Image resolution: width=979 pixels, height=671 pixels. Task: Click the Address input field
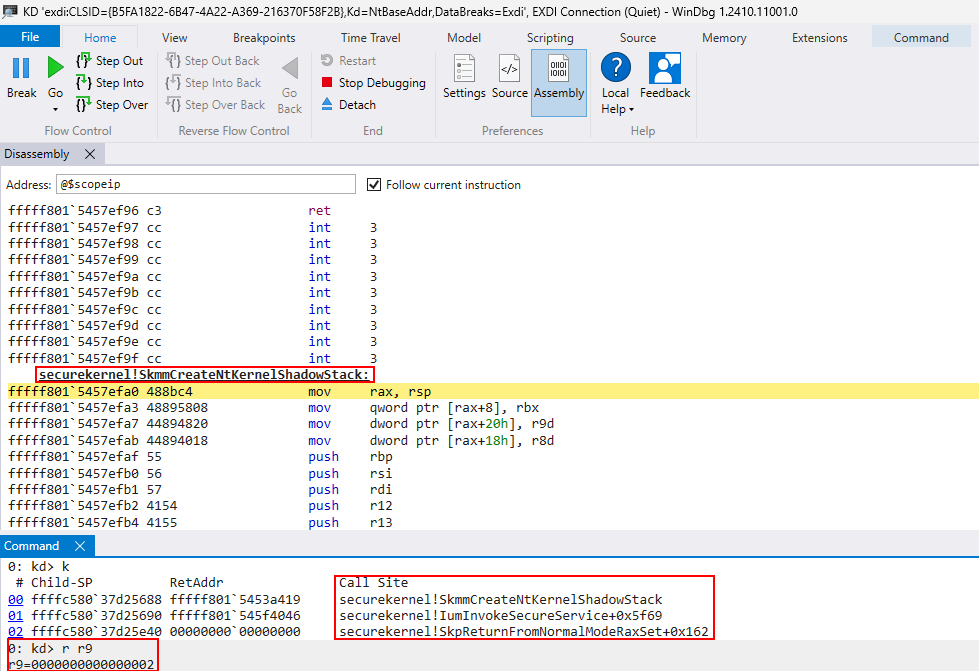point(205,184)
